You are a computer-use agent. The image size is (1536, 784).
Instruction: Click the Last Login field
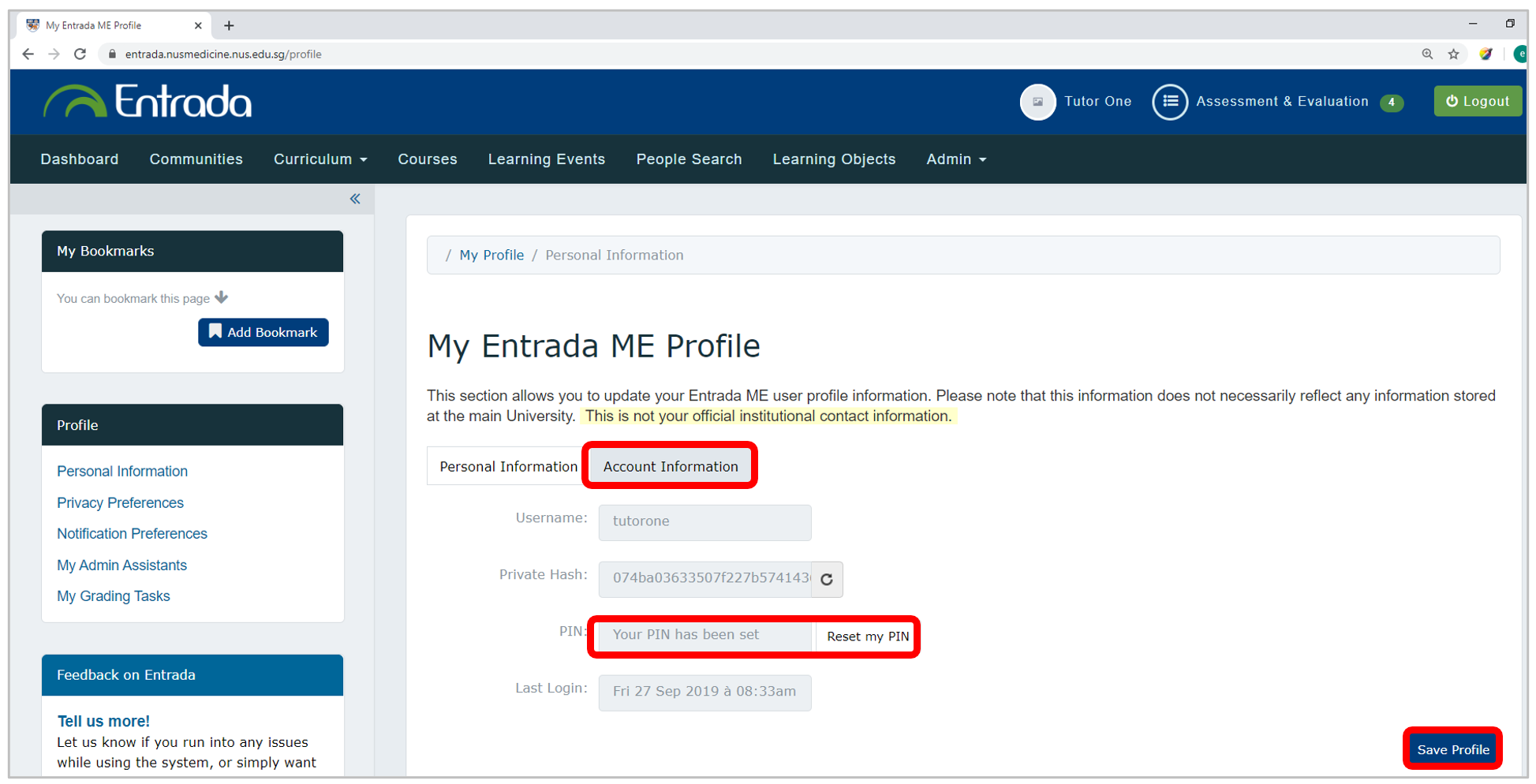pos(704,693)
